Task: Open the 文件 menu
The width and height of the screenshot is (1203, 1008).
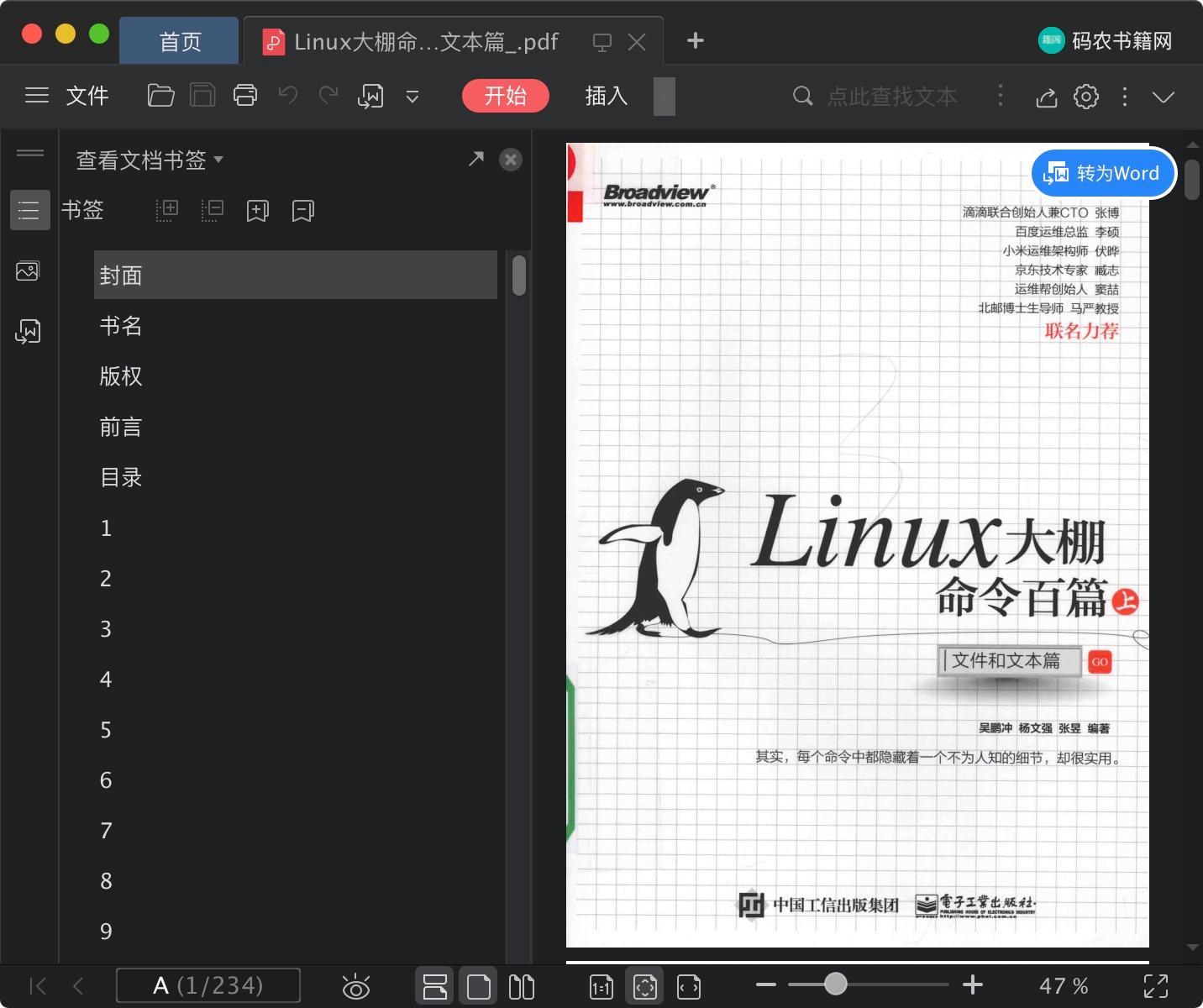Action: pyautogui.click(x=87, y=96)
